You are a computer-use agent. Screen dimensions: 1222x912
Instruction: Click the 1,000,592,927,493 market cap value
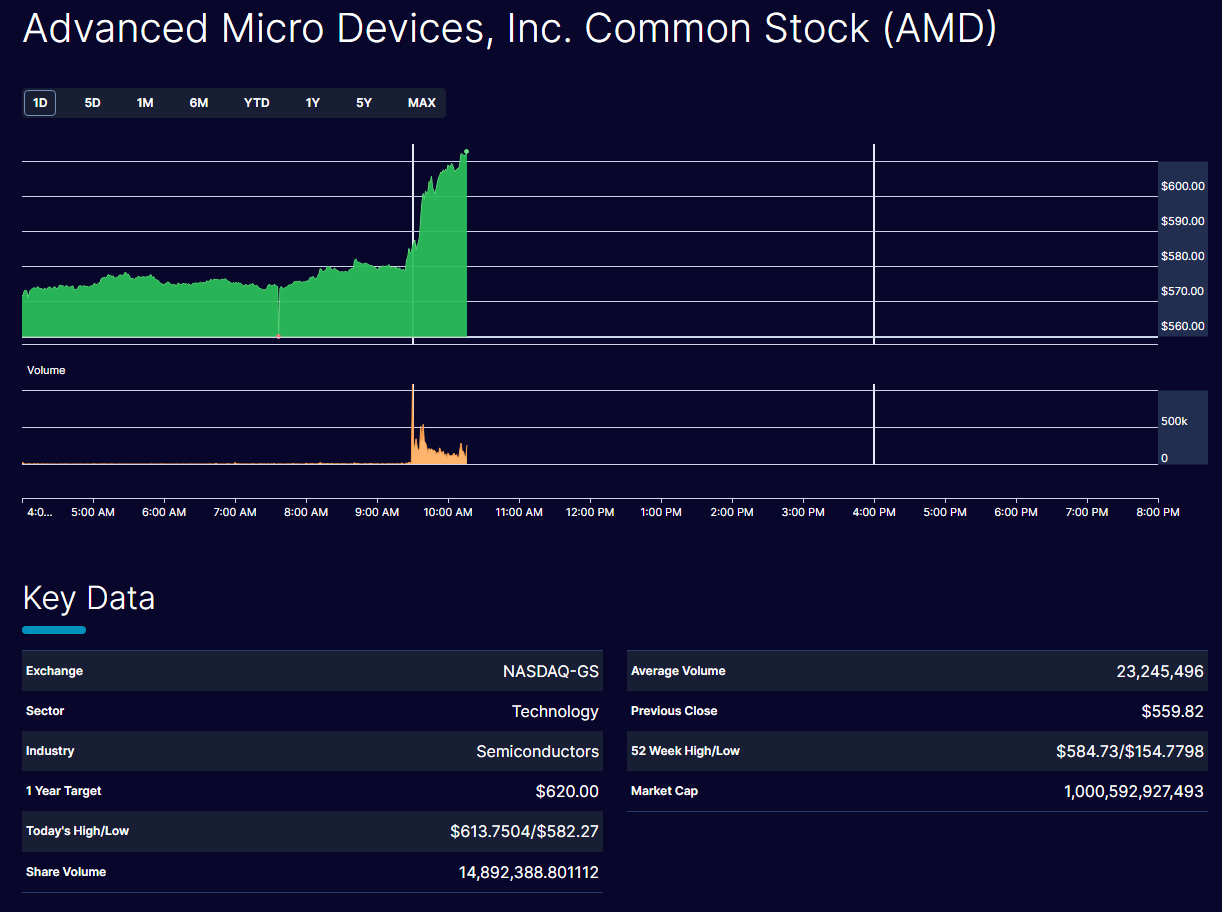1134,792
